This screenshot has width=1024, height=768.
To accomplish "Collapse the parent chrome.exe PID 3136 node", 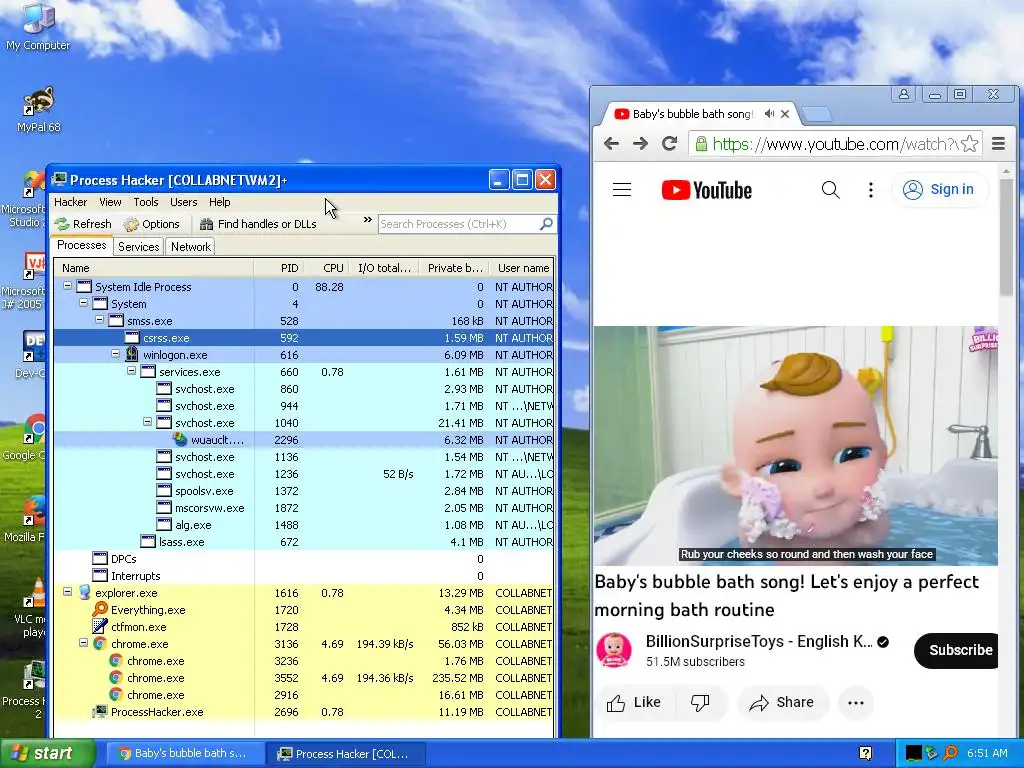I will tap(83, 643).
